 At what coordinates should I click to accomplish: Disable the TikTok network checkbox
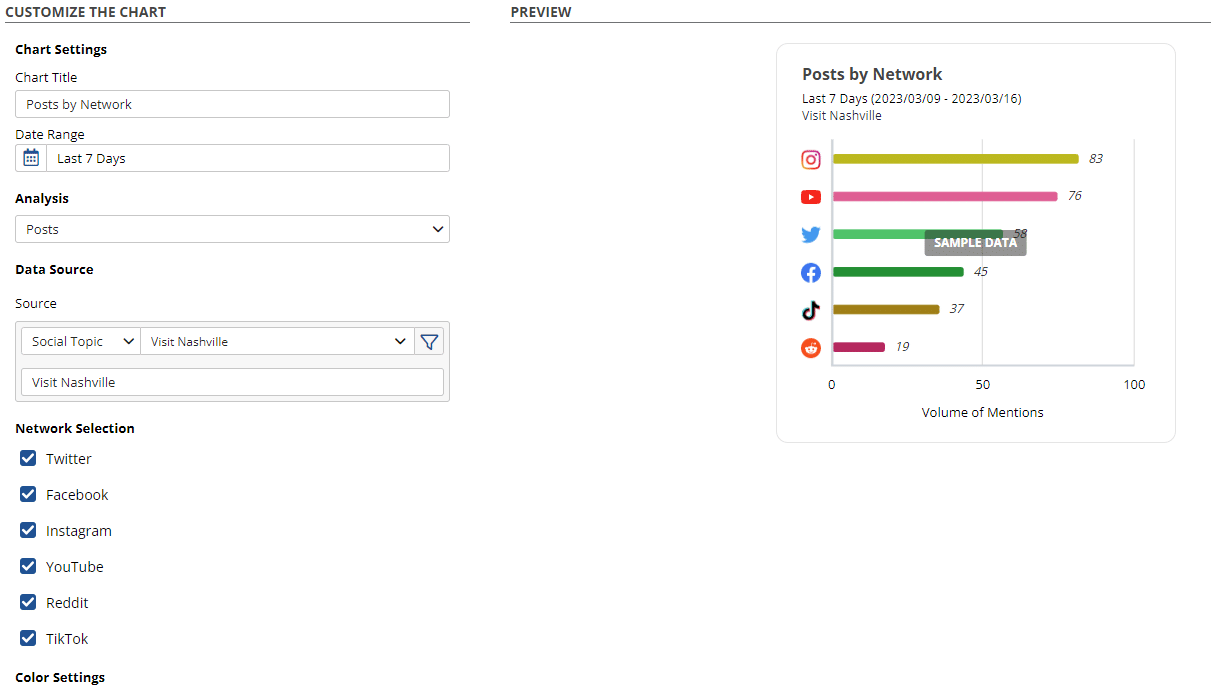click(29, 639)
